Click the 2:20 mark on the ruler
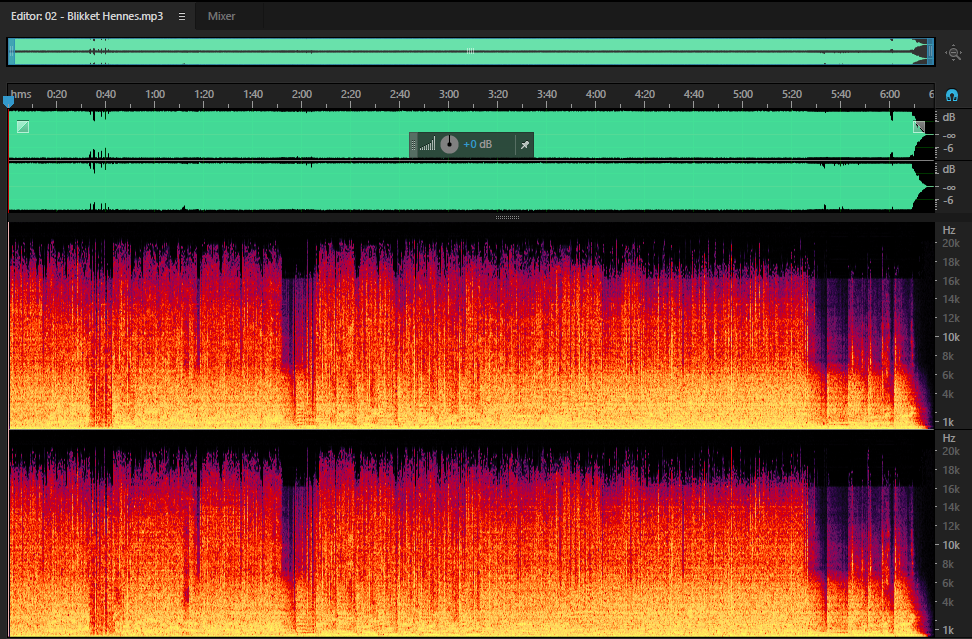Viewport: 972px width, 639px height. [351, 94]
